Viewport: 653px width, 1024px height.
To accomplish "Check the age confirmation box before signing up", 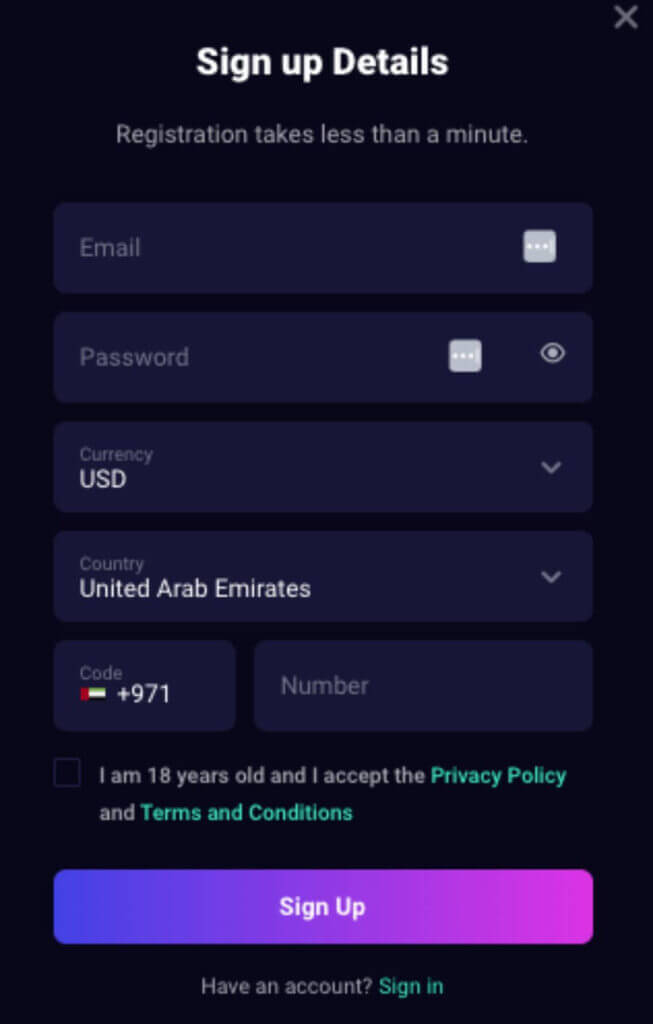I will point(67,772).
